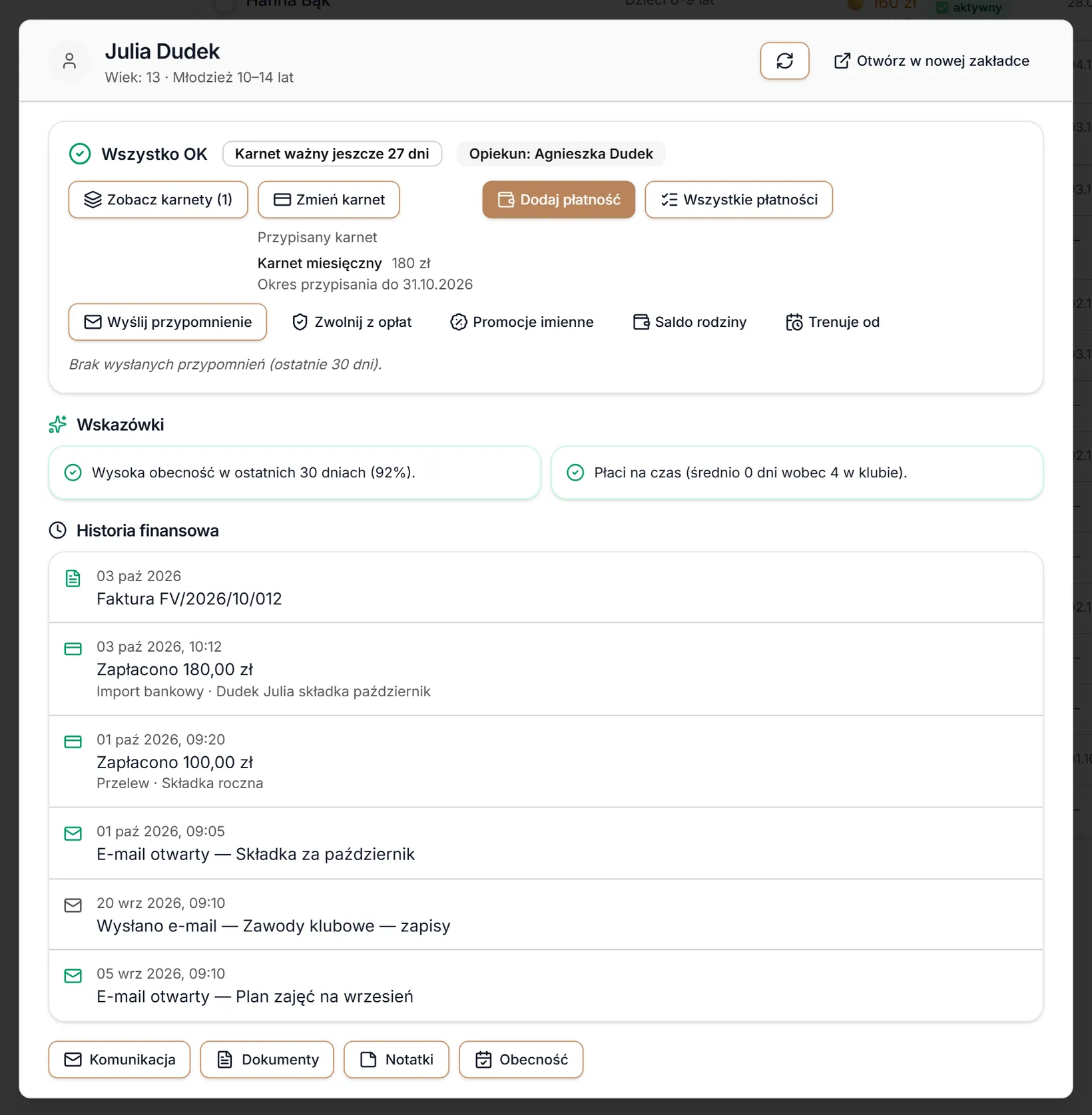Click the refresh icon button in header
The height and width of the screenshot is (1115, 1092).
pyautogui.click(x=784, y=61)
